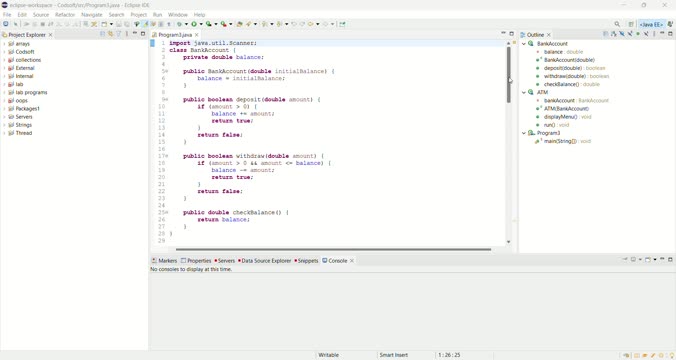This screenshot has height=360, width=676.
Task: Open the Run button dropdown arrow
Action: pos(200,24)
